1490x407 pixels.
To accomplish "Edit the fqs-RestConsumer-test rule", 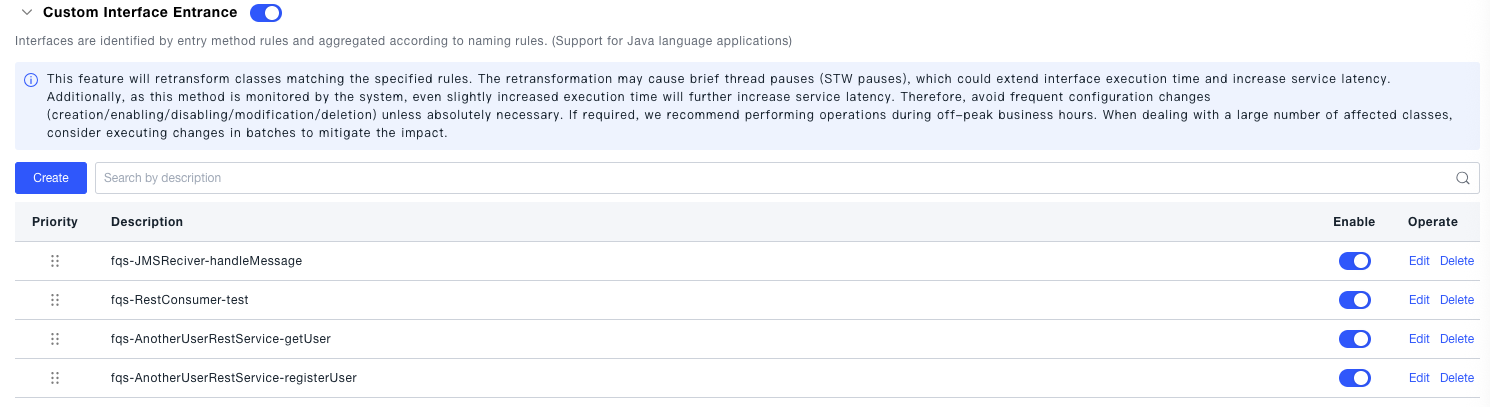I will (1419, 300).
